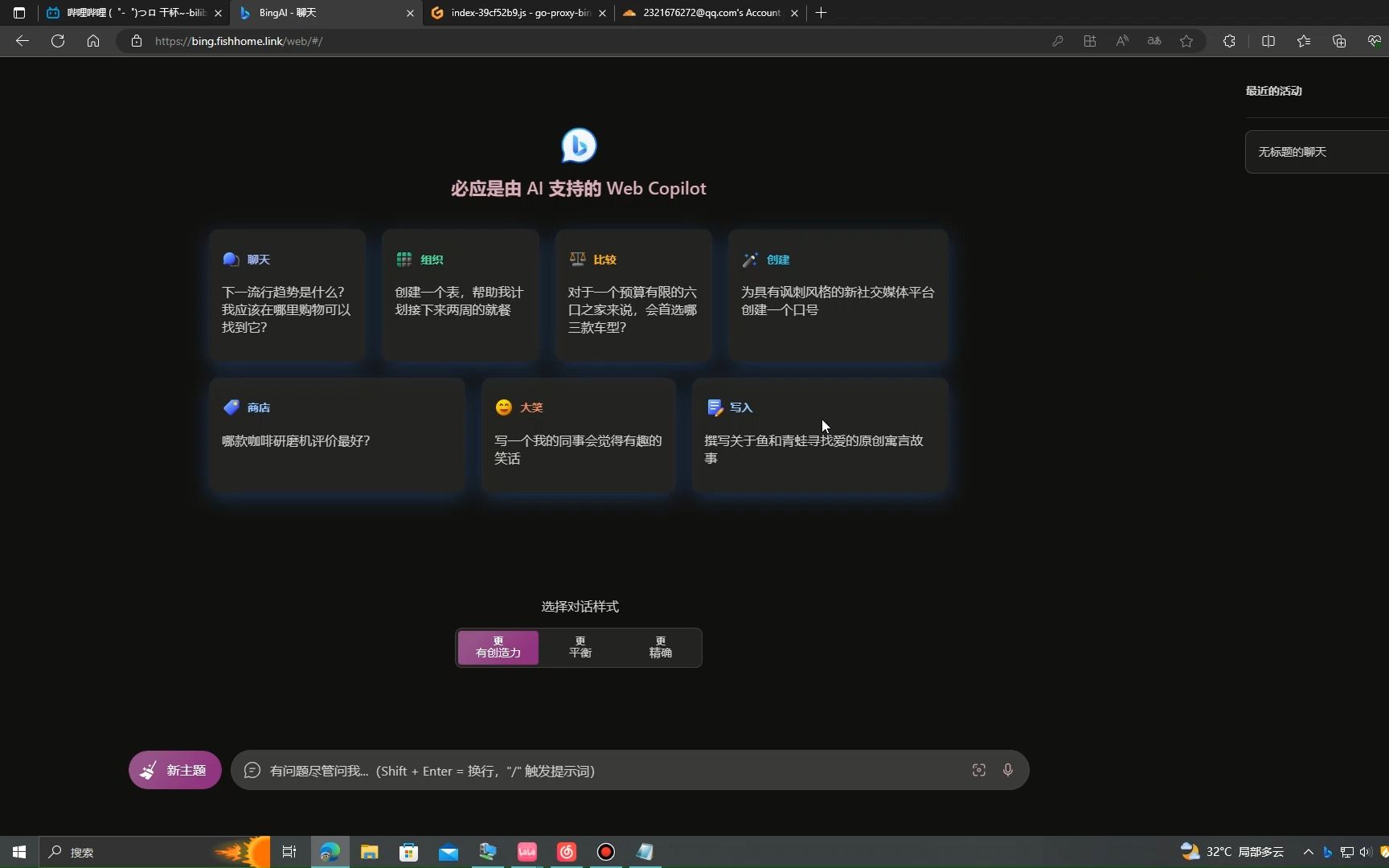Open the screen recorder taskbar icon
Screen dimensions: 1389x868
[606, 852]
